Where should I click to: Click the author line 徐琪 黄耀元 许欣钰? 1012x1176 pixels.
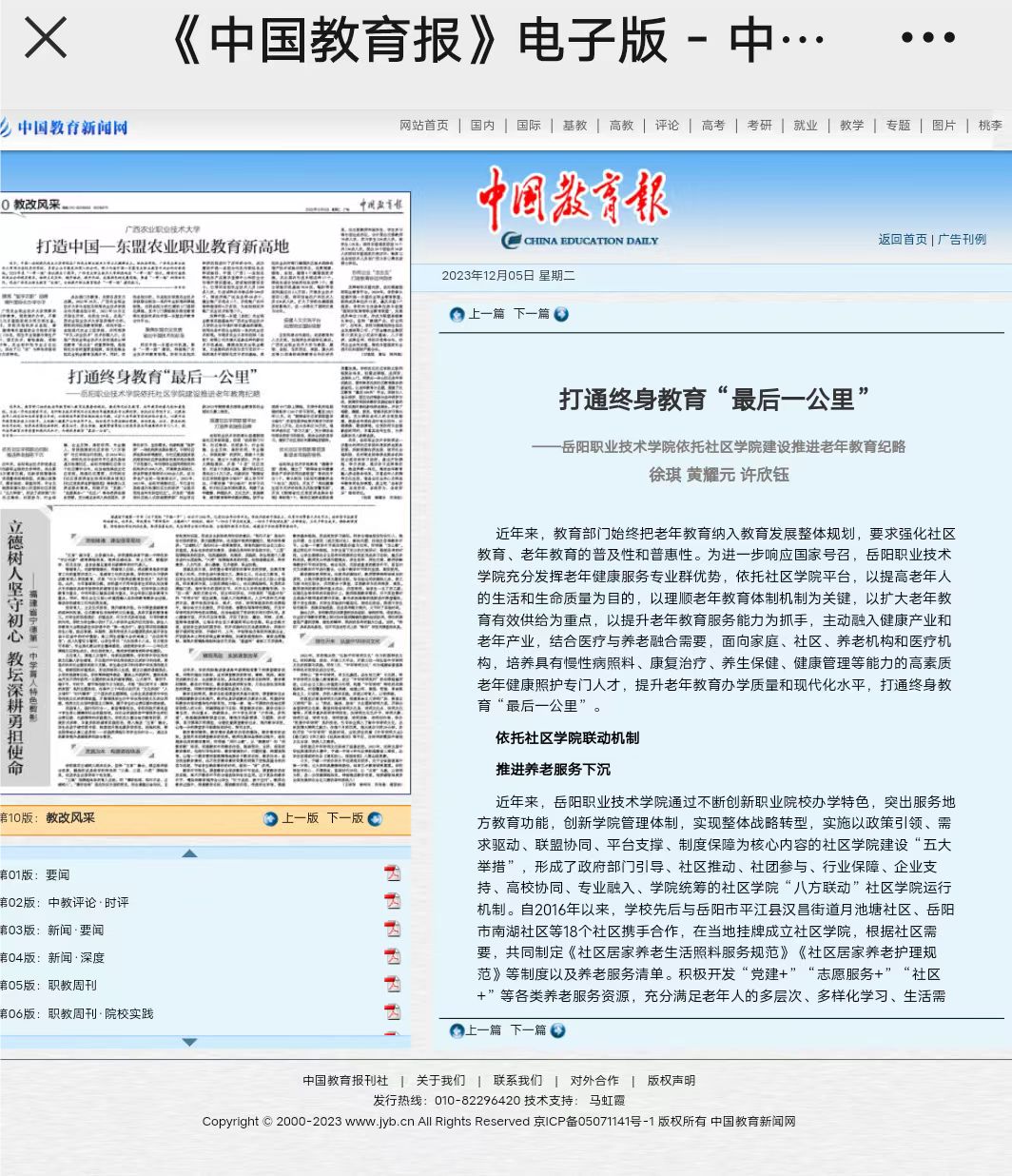pos(719,475)
